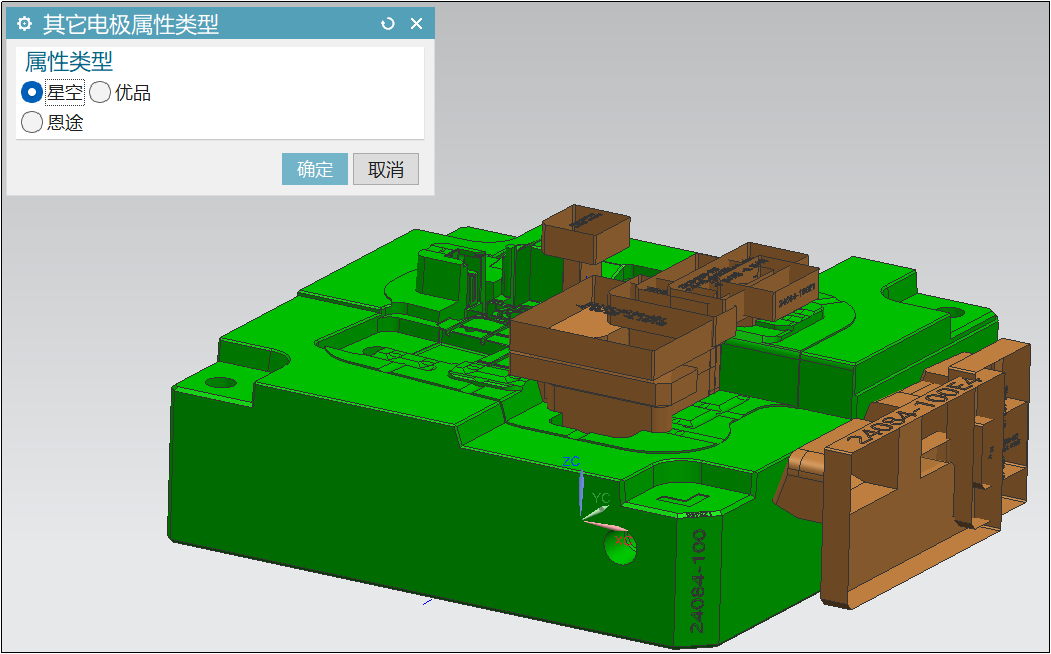Click the 取消 button
Screen dimensions: 1051x654
[385, 169]
